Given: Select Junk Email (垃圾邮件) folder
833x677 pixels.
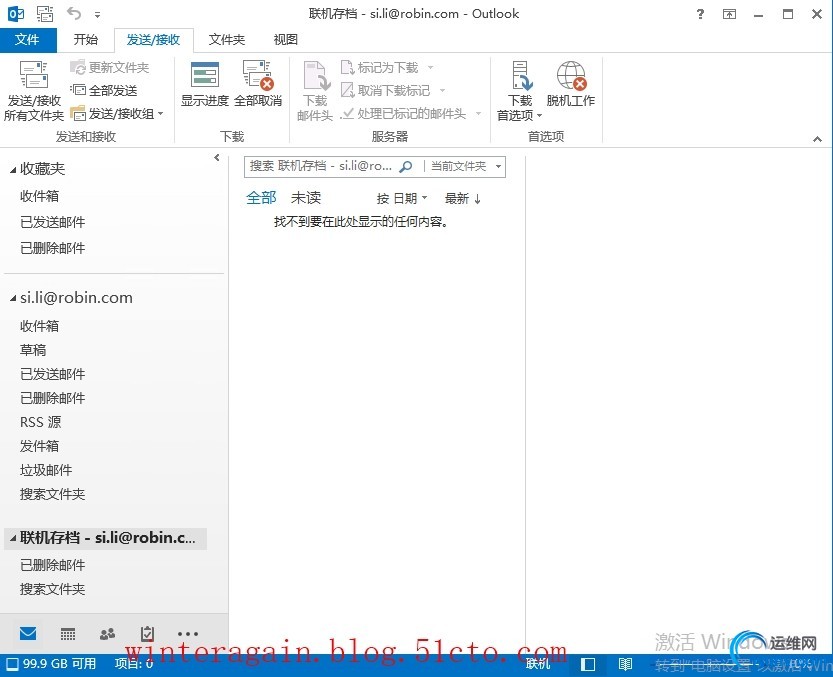Looking at the screenshot, I should tap(46, 470).
